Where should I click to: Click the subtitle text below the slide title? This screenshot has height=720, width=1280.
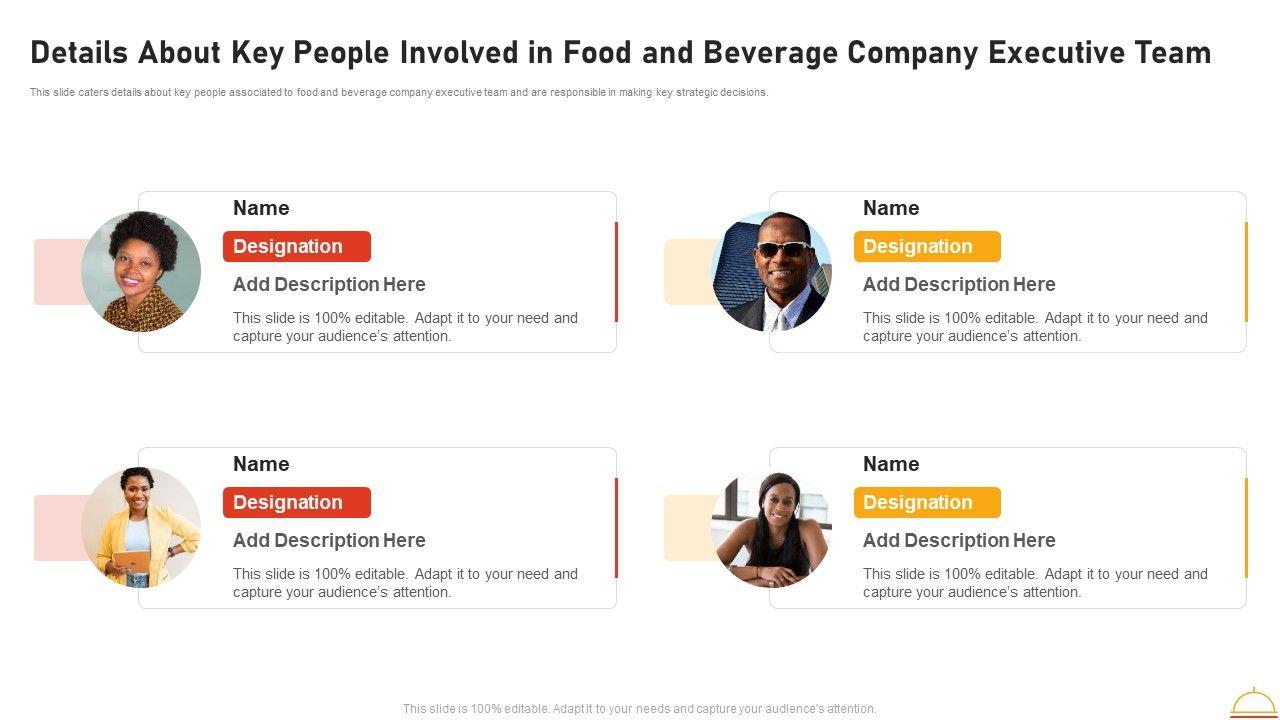click(399, 92)
